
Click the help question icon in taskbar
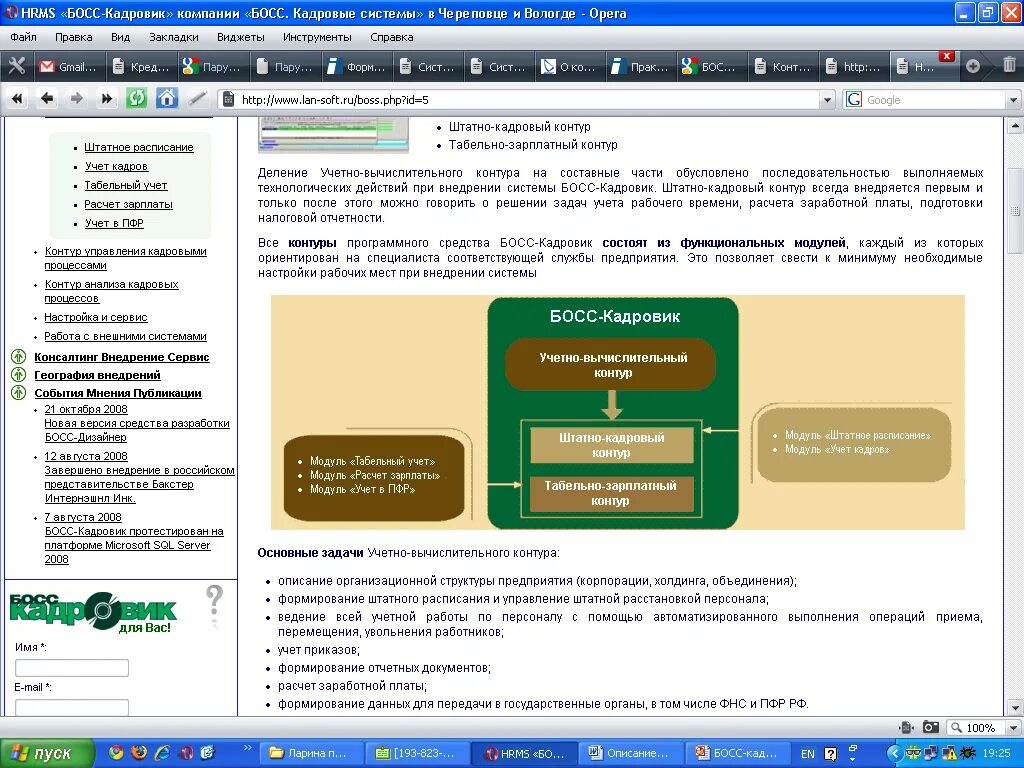pos(831,754)
